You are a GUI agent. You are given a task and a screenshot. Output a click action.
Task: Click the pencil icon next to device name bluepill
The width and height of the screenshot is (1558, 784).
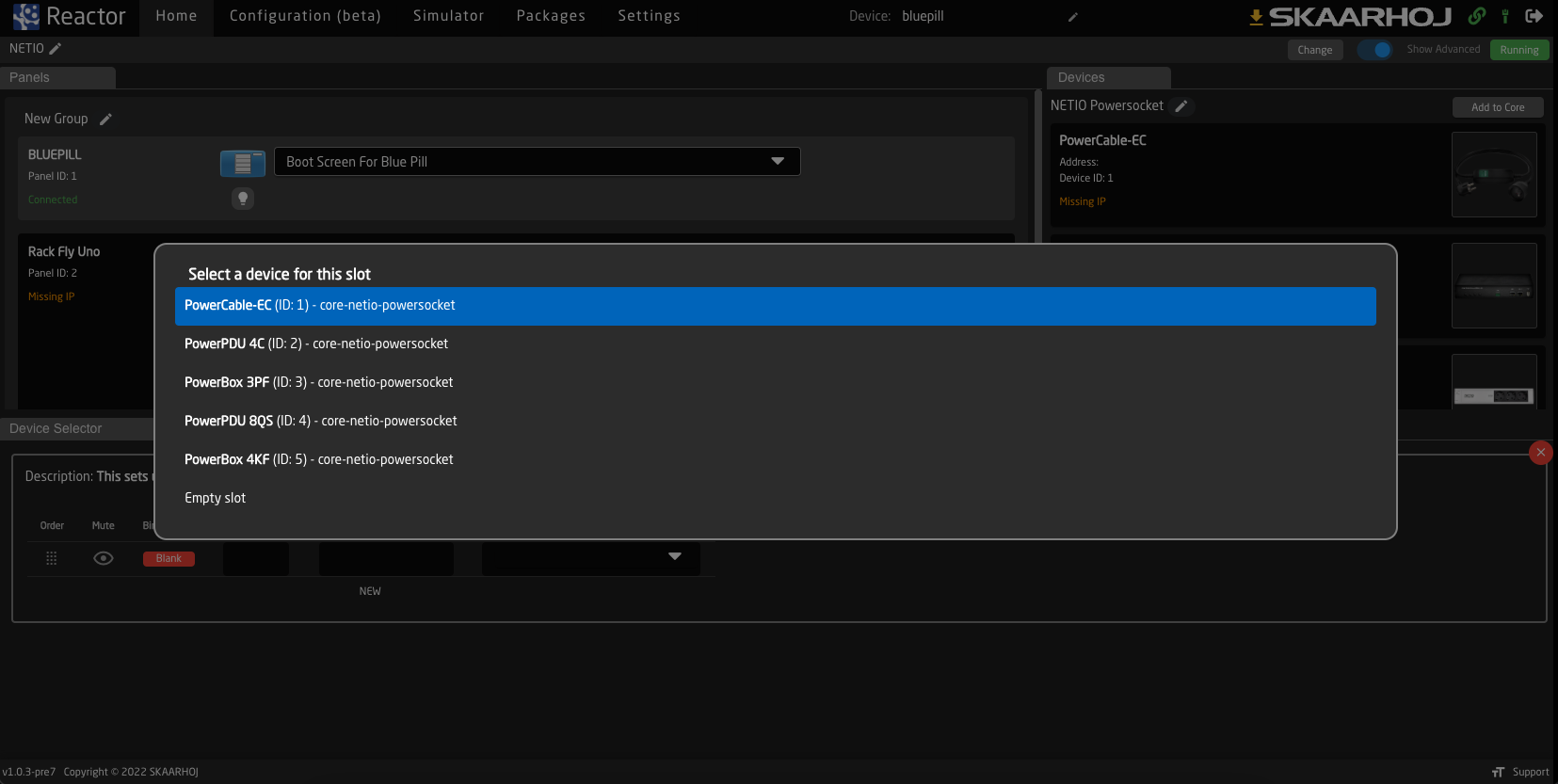point(1072,17)
